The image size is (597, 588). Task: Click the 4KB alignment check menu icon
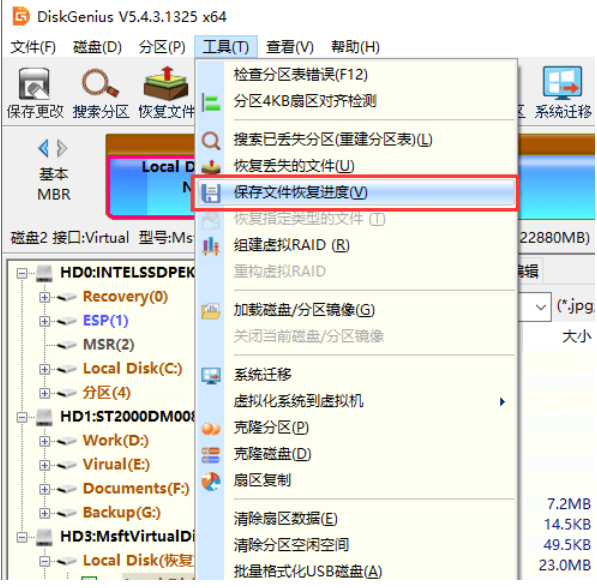(211, 102)
